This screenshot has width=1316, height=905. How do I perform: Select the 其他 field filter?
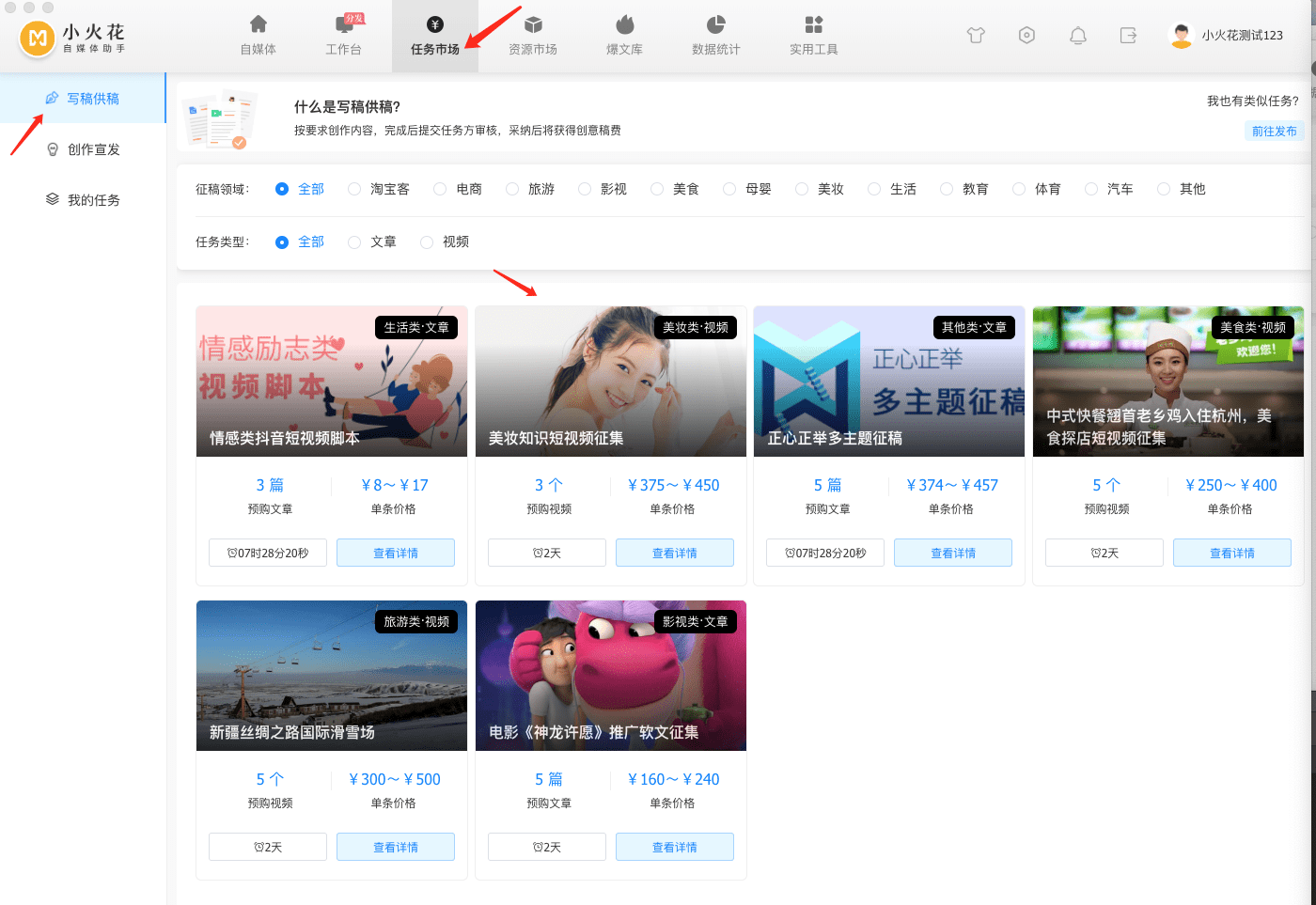1182,189
